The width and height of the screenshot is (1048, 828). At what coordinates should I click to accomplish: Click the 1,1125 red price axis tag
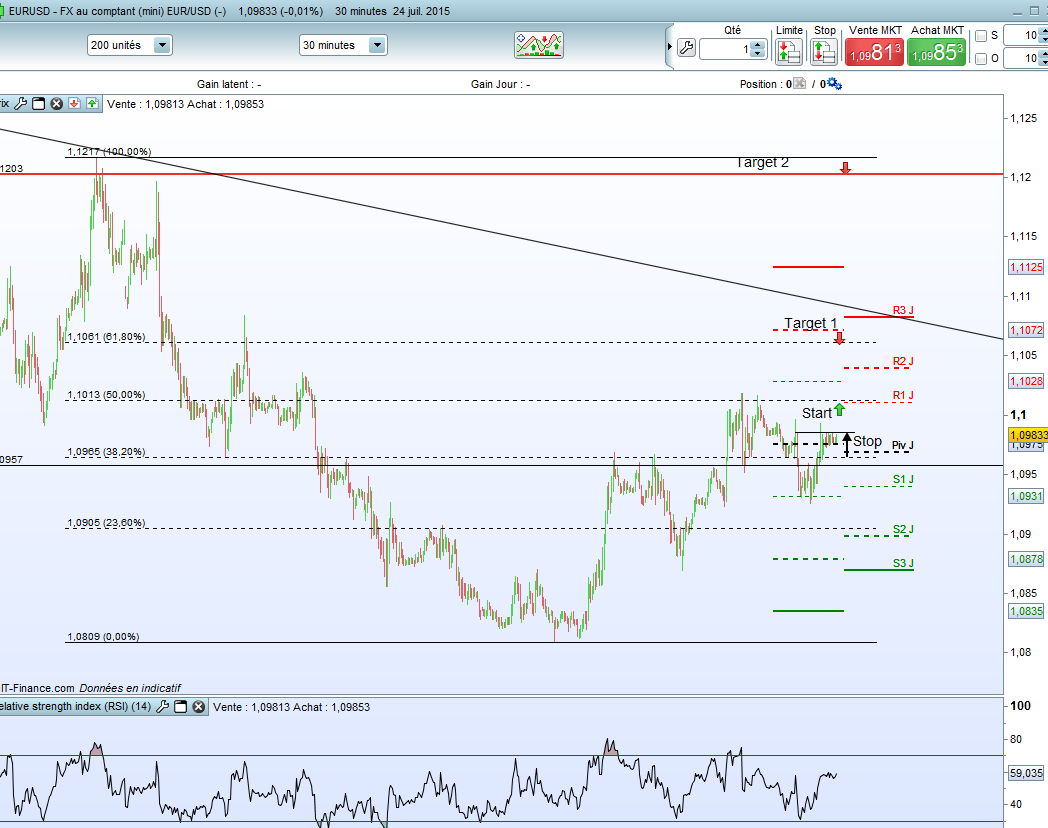pos(1026,267)
